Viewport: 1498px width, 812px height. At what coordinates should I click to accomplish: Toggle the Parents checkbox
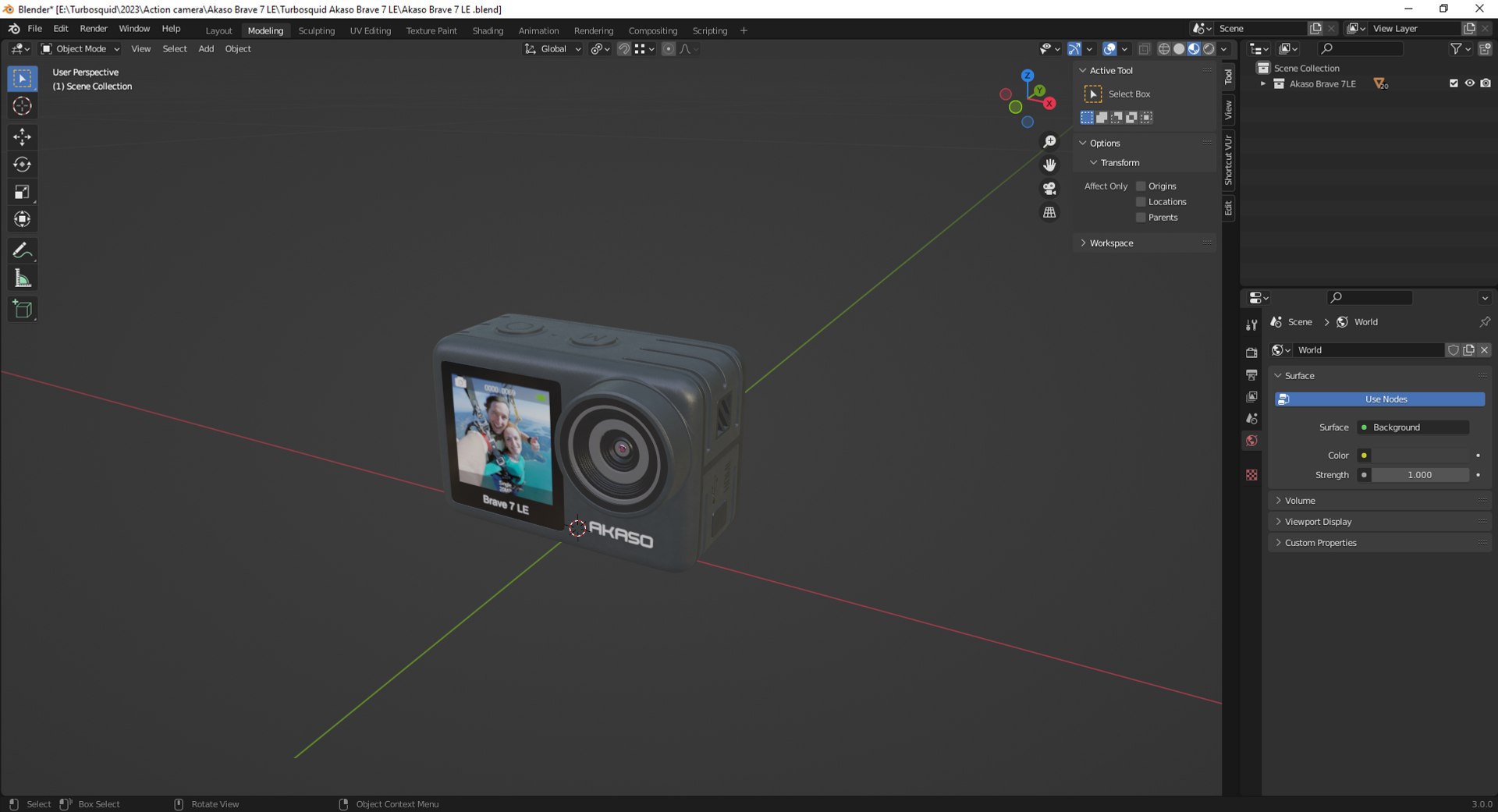point(1141,218)
